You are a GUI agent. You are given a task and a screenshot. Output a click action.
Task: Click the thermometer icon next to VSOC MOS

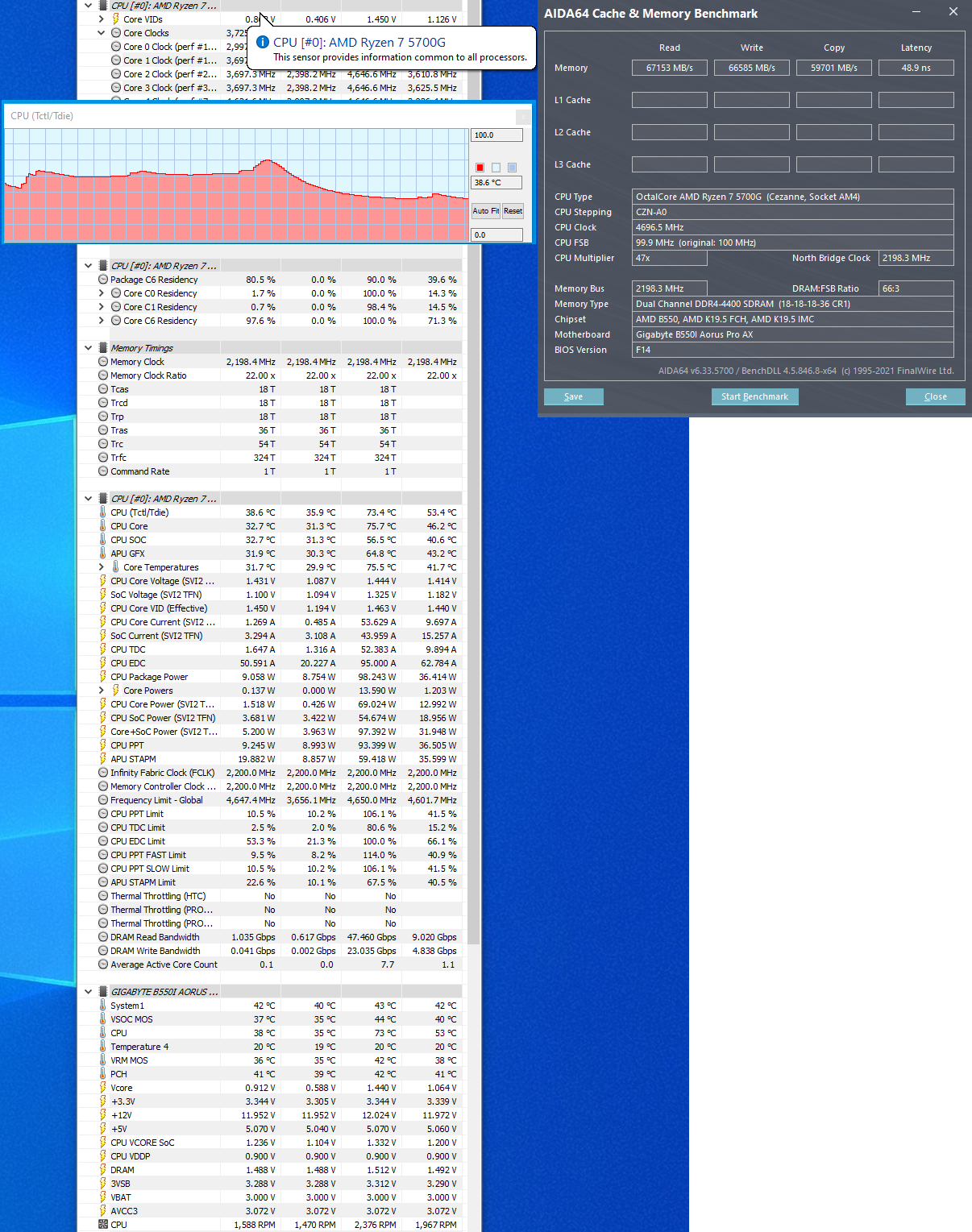[103, 1019]
